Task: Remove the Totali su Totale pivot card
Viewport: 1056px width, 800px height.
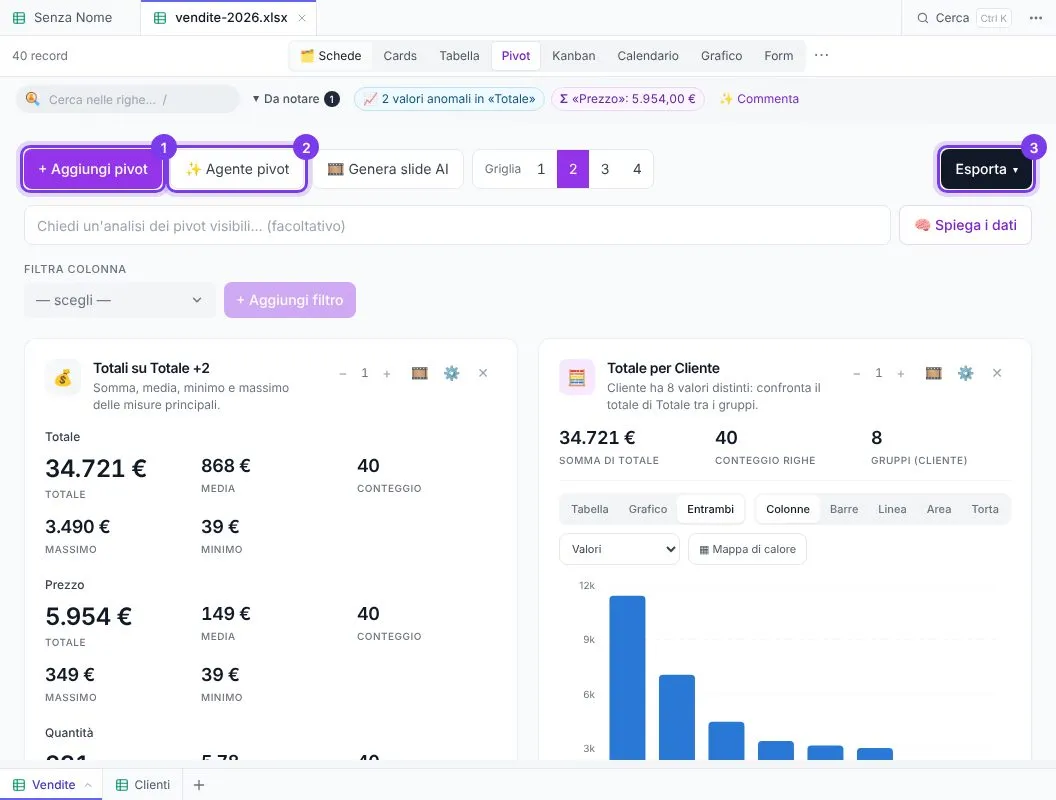Action: tap(483, 373)
